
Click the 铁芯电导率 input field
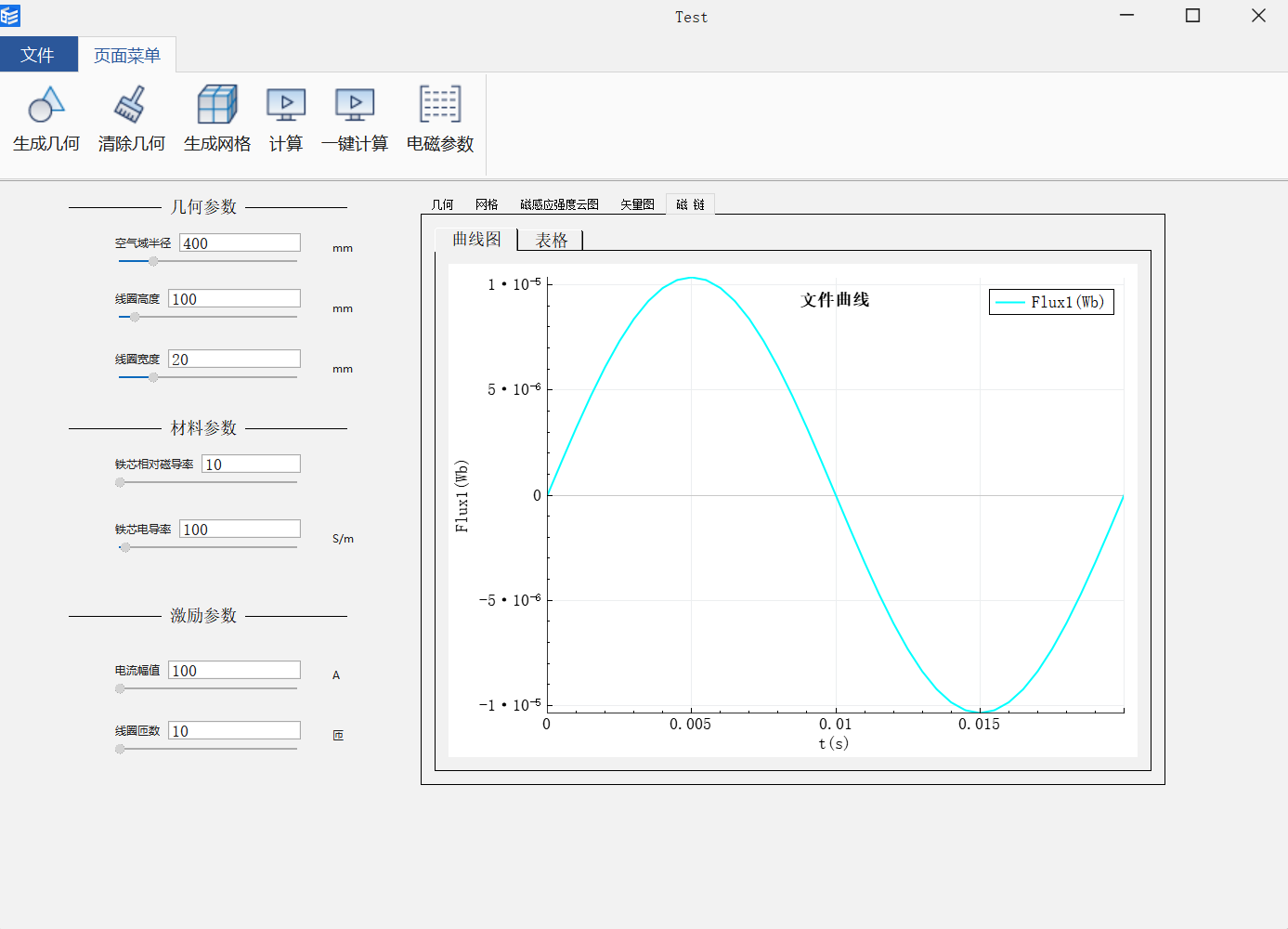[241, 530]
